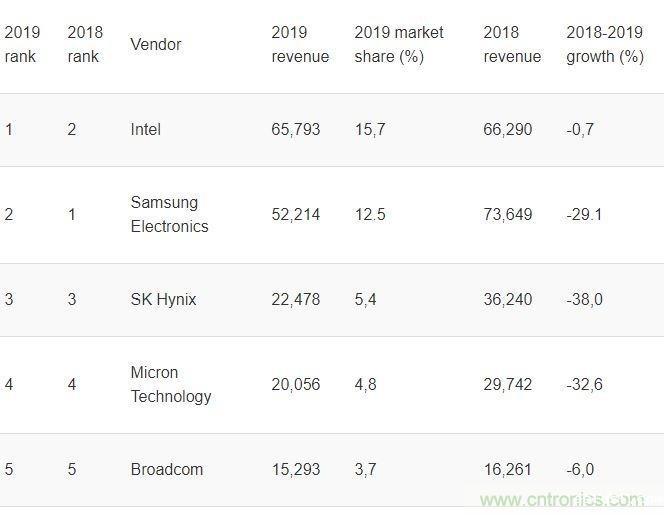Click the 2018 rank column header
Viewport: 664px width, 515px height.
pos(84,44)
